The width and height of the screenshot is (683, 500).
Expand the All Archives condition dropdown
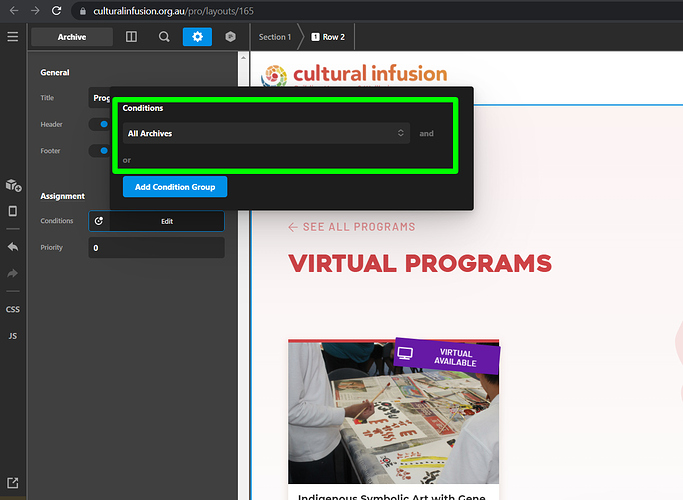265,133
